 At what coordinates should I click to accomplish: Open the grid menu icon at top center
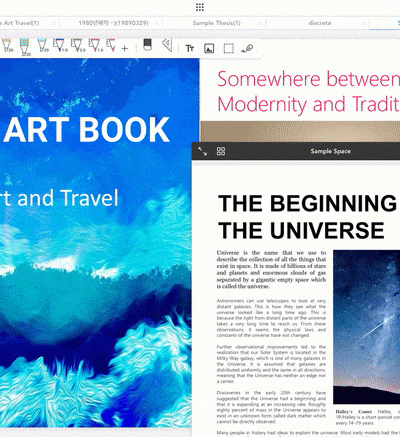point(200,7)
